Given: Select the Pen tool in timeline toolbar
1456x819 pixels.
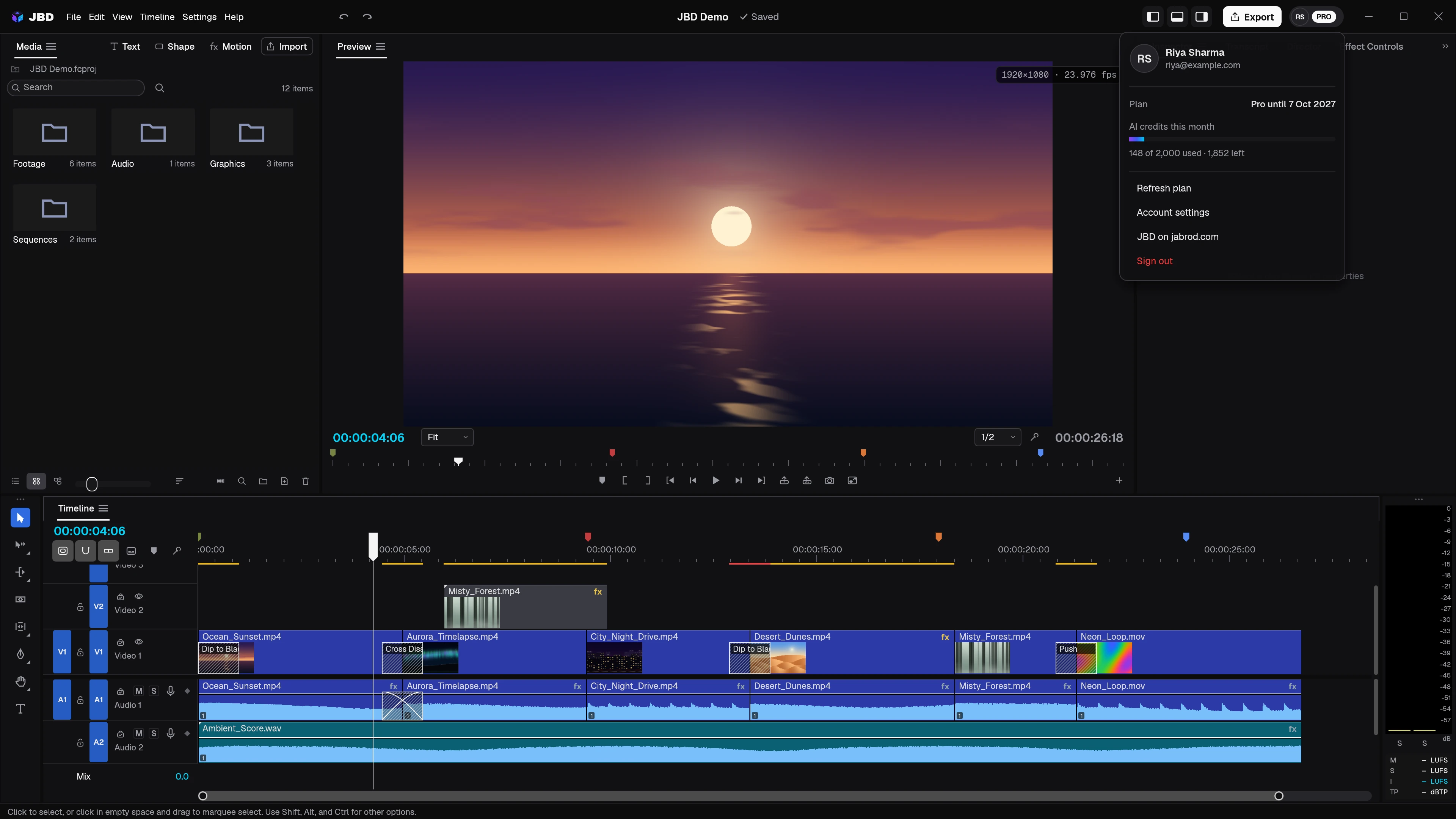Looking at the screenshot, I should pyautogui.click(x=20, y=654).
